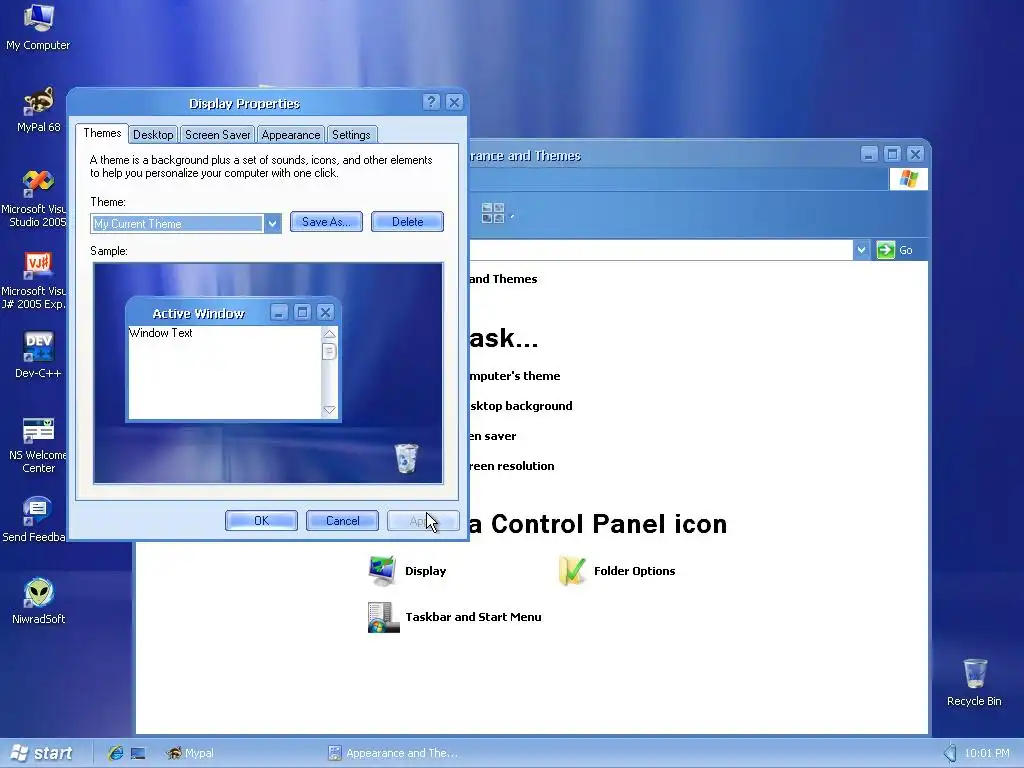This screenshot has width=1024, height=768.
Task: Expand Theme dropdown arrow
Action: [x=272, y=223]
